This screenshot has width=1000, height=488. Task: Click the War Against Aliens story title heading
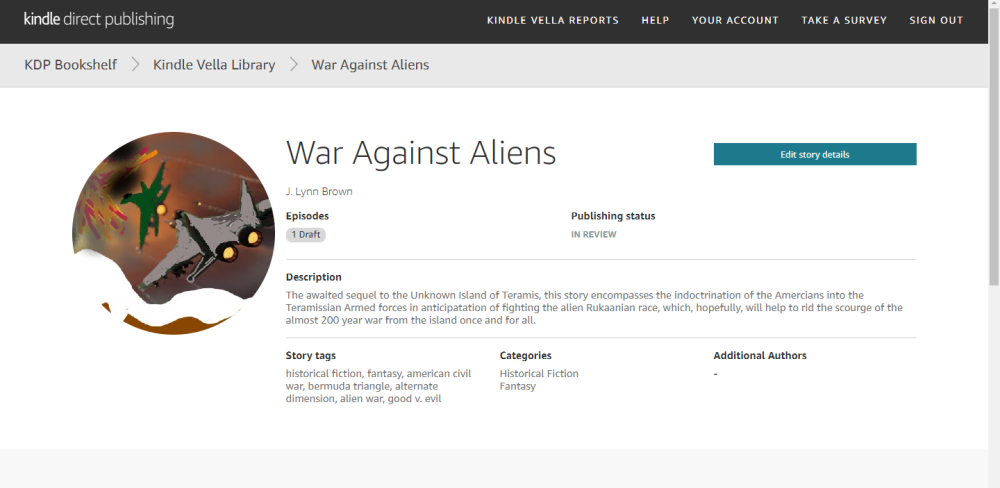coord(421,153)
